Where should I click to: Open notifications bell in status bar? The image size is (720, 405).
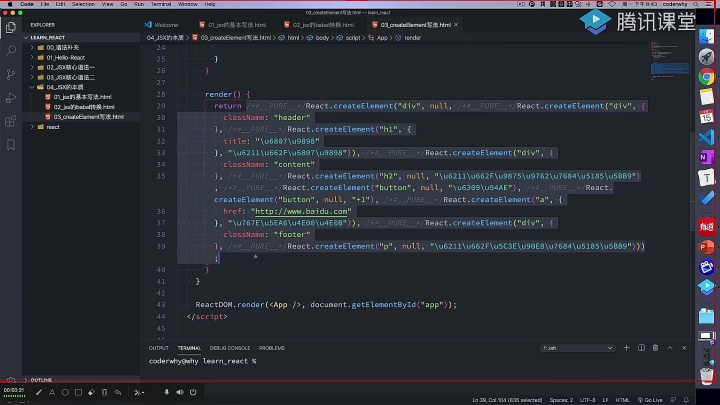pos(686,400)
